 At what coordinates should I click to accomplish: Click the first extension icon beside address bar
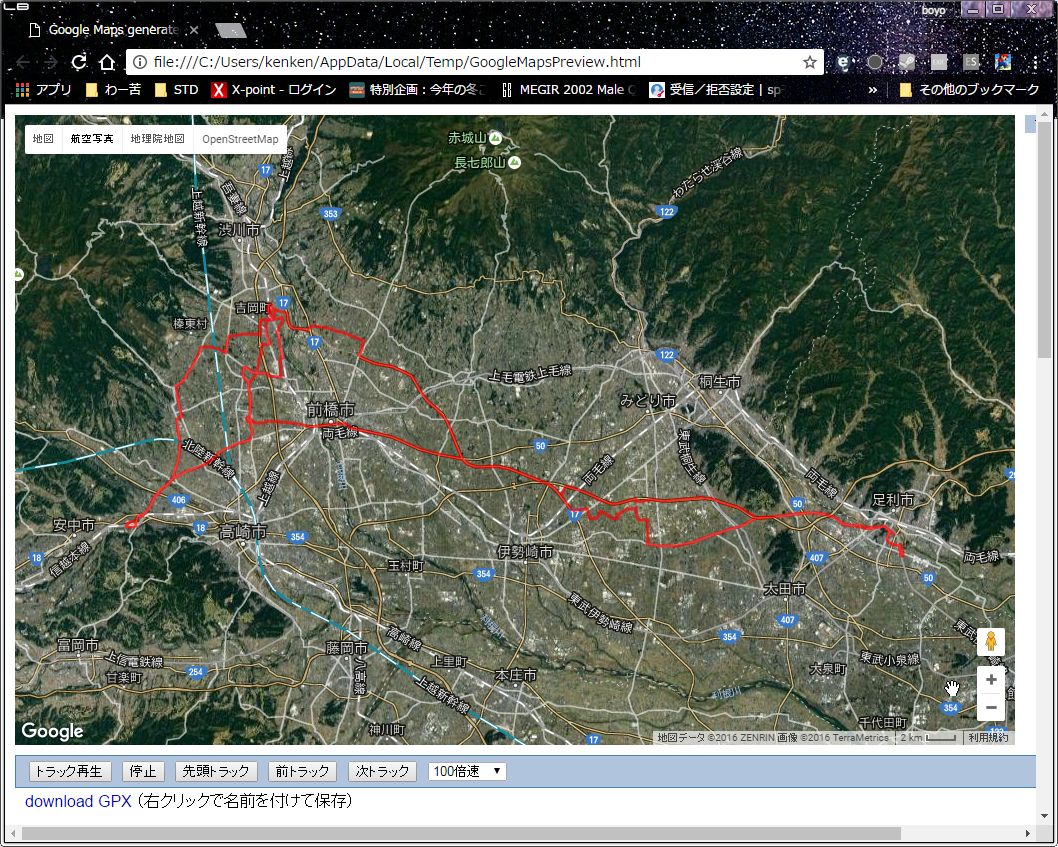click(843, 62)
